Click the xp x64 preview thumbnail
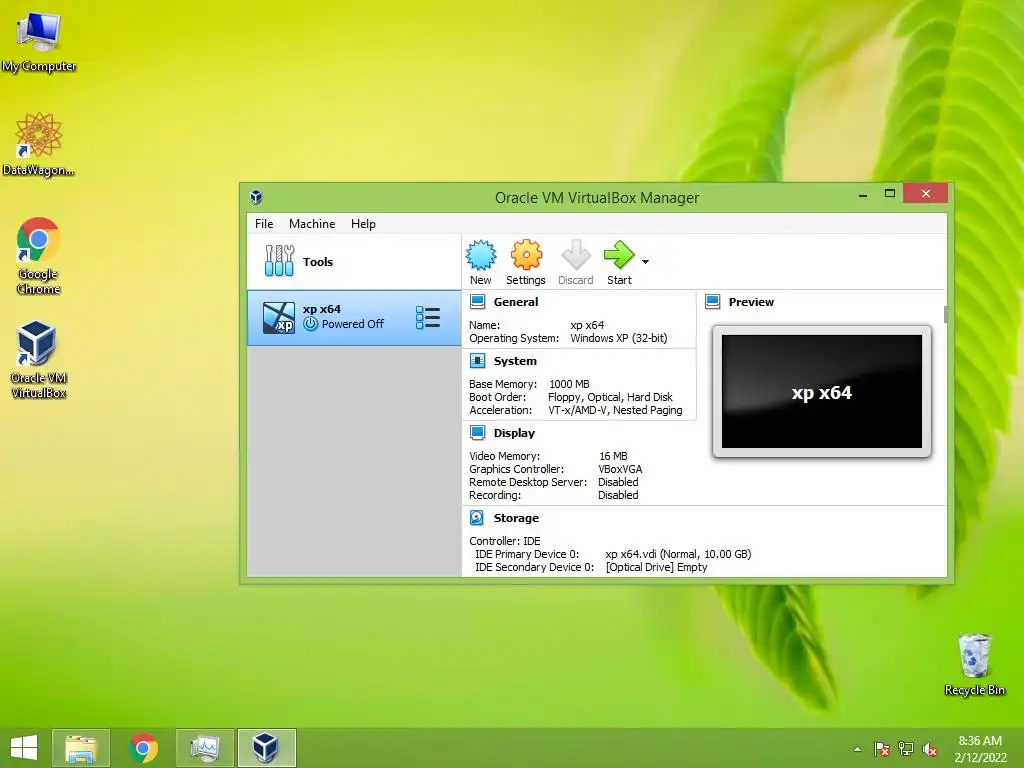Screen dimensions: 1024x768 click(822, 392)
